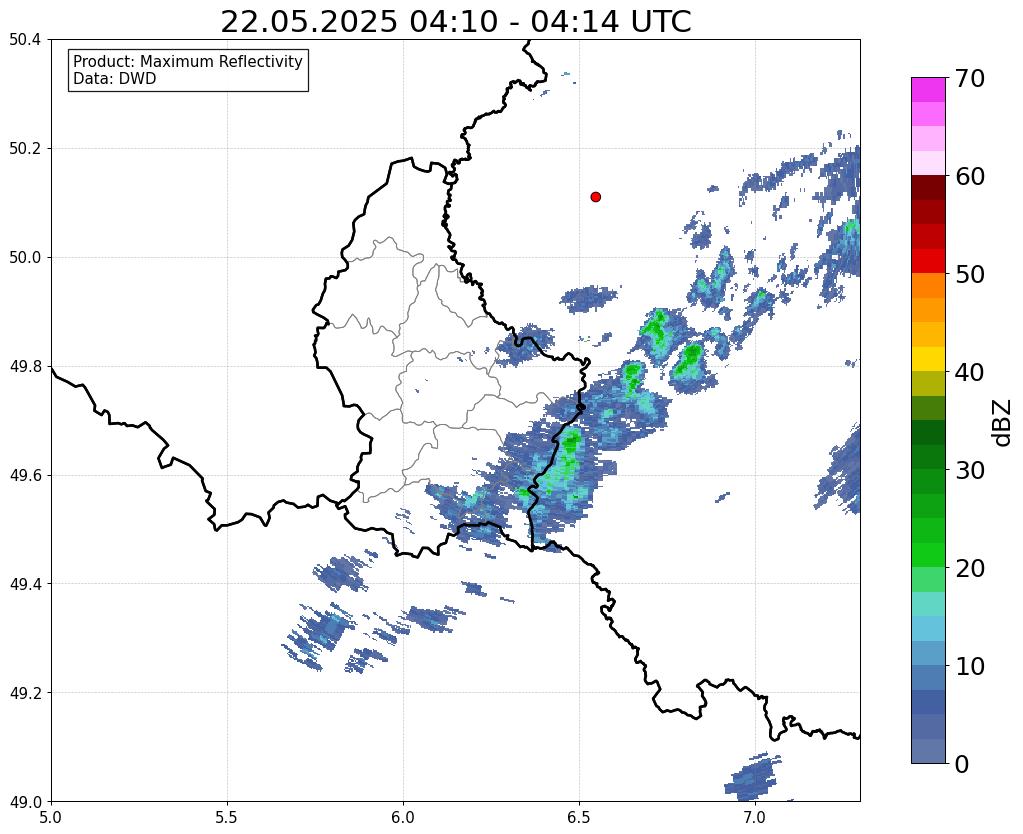Click the colorbar tick label 0
The image size is (1023, 834).
(x=962, y=764)
